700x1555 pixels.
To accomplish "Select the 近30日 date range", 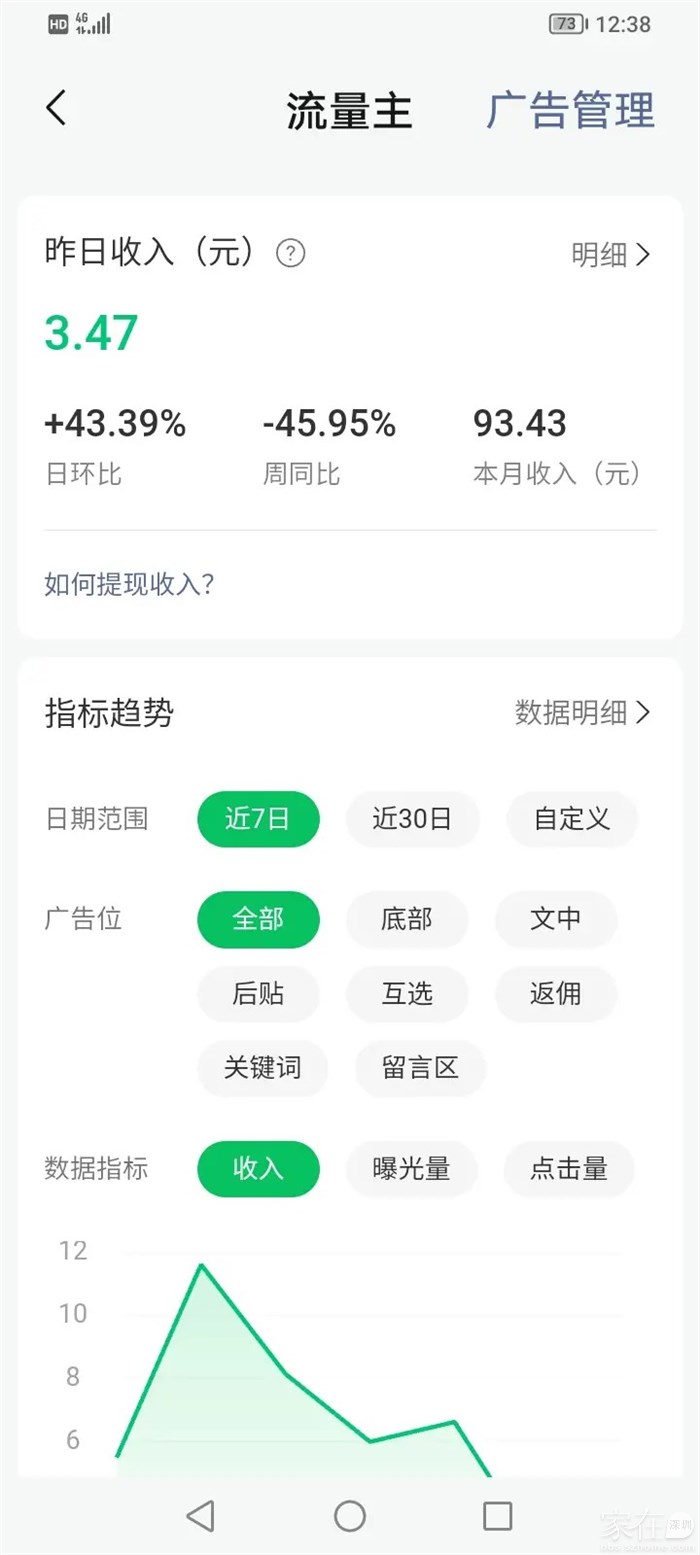I will (x=412, y=819).
